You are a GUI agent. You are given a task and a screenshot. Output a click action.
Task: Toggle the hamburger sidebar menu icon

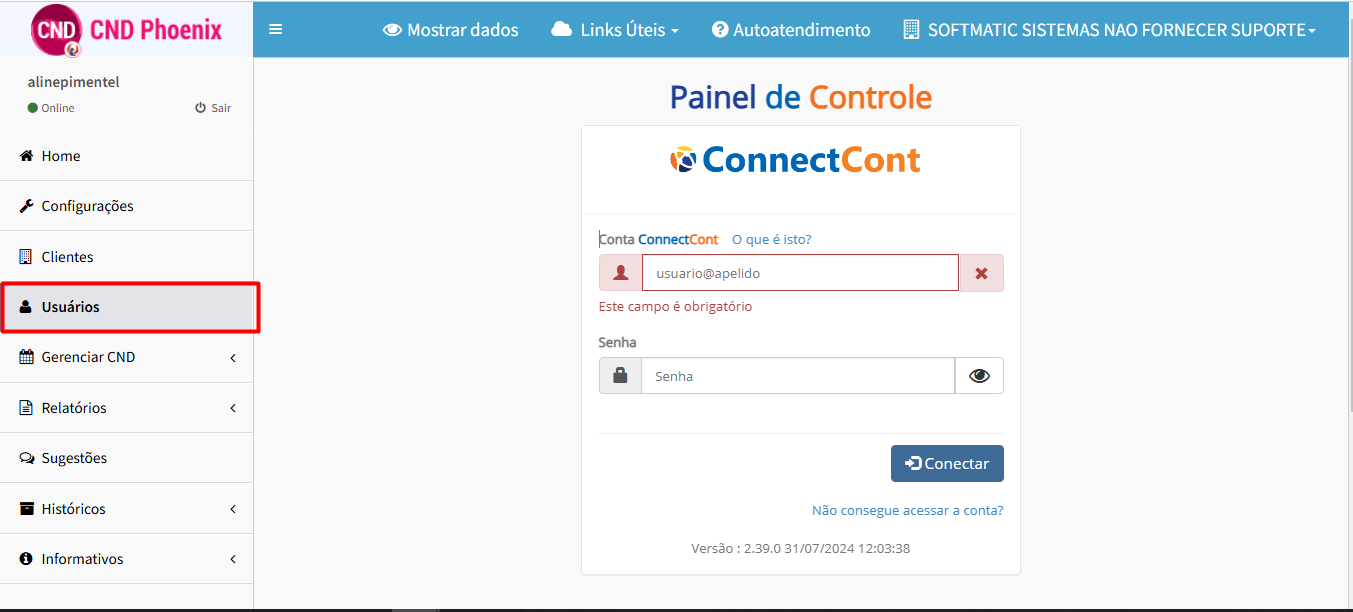(x=276, y=30)
